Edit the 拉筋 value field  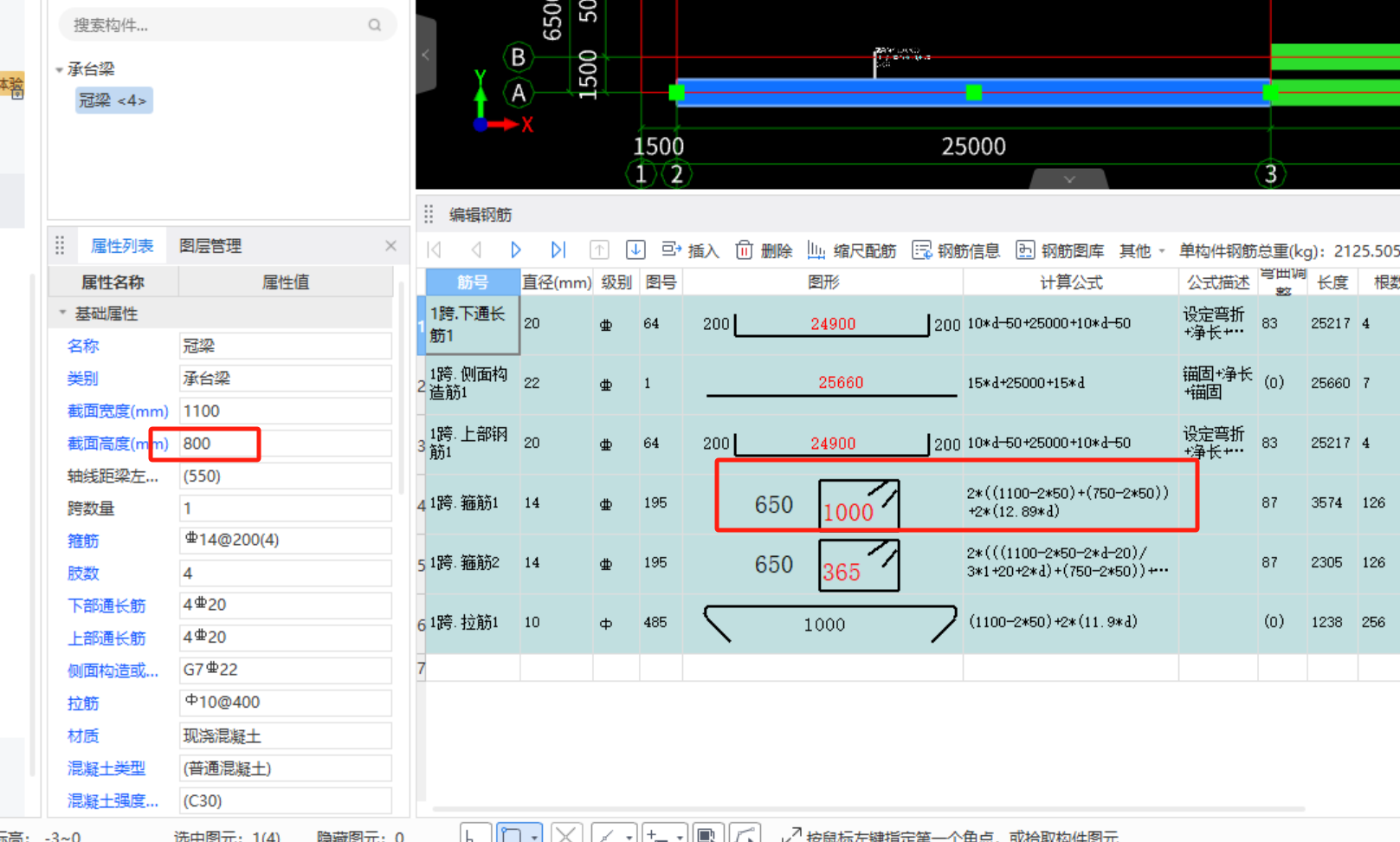click(x=285, y=703)
